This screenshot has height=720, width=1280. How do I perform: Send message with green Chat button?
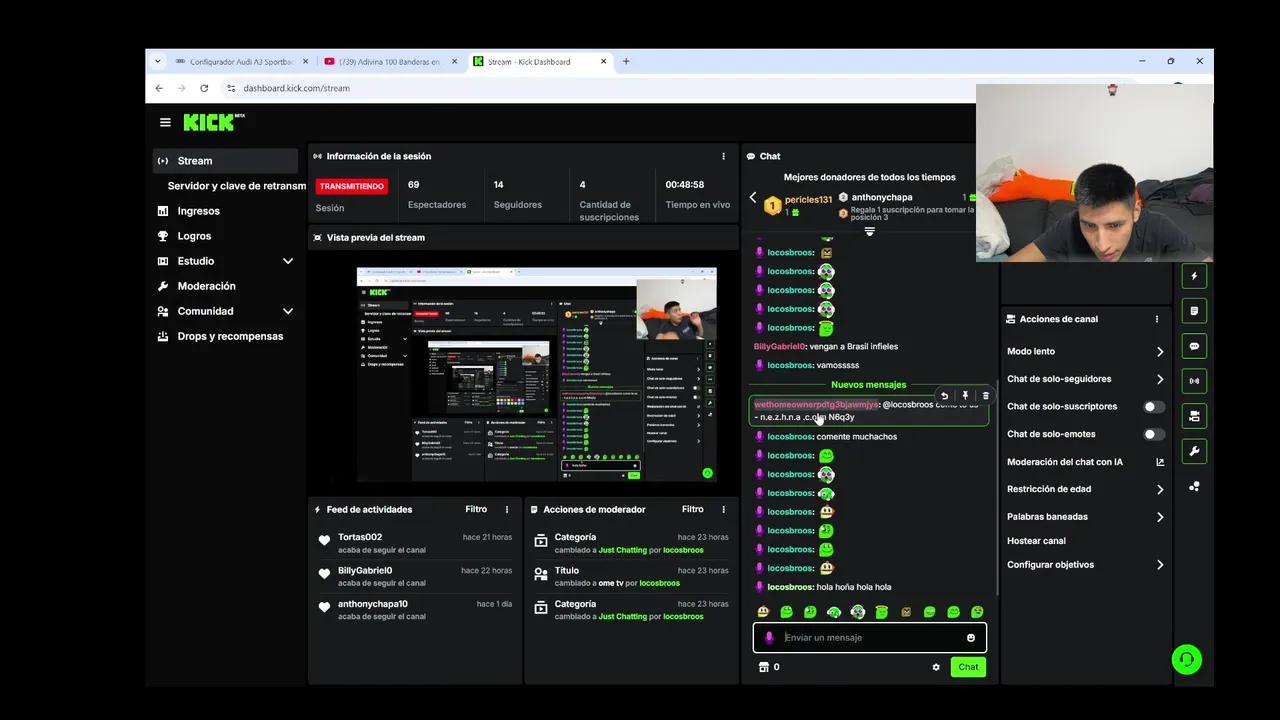pos(968,667)
